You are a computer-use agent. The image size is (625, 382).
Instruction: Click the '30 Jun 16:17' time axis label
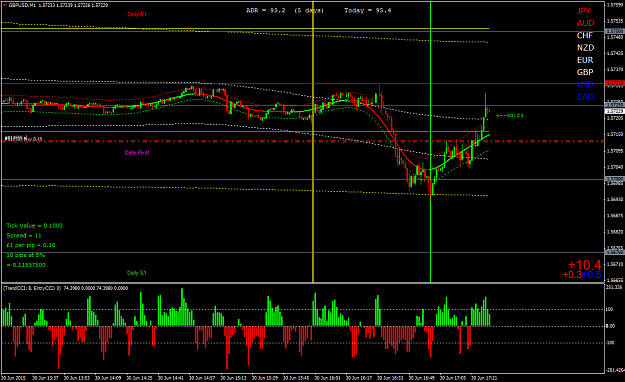[359, 378]
